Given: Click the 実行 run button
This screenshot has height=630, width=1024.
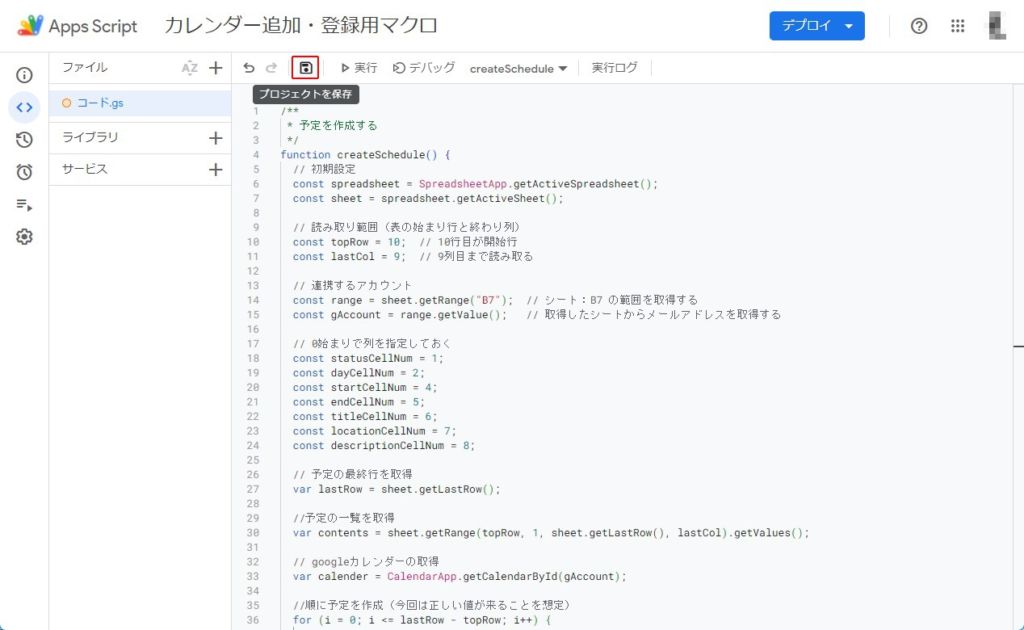Looking at the screenshot, I should [x=358, y=68].
